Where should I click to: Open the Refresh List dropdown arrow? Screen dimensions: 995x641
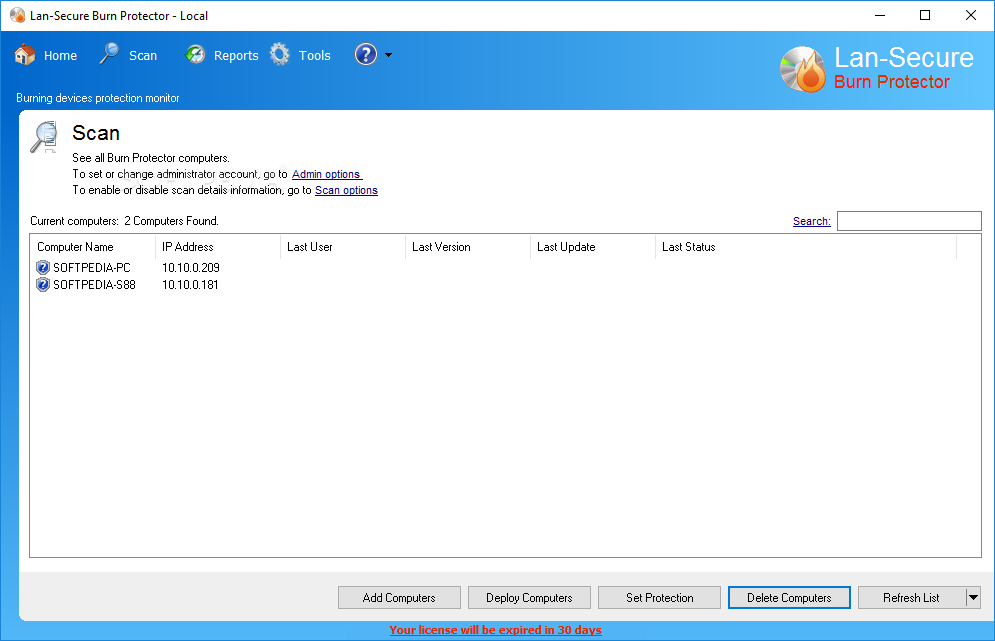[x=973, y=597]
